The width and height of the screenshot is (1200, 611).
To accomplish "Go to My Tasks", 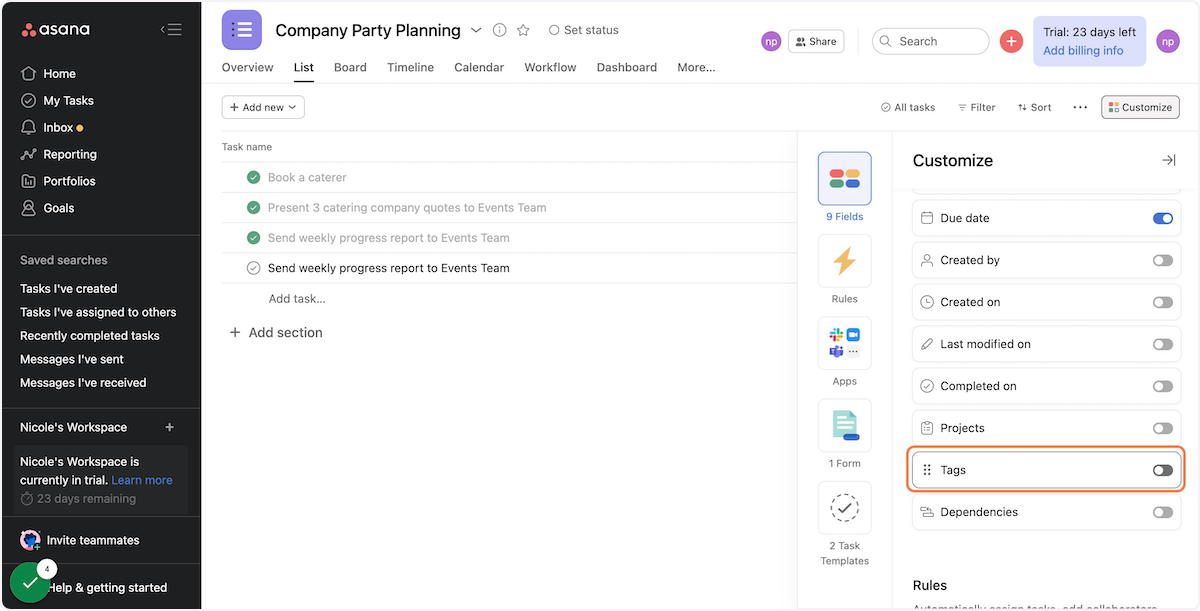I will (57, 100).
